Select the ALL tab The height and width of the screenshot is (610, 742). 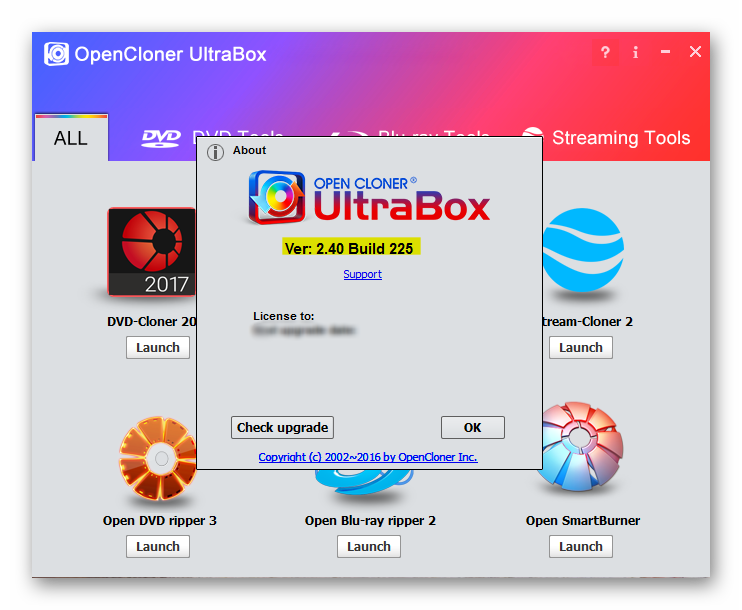[71, 138]
